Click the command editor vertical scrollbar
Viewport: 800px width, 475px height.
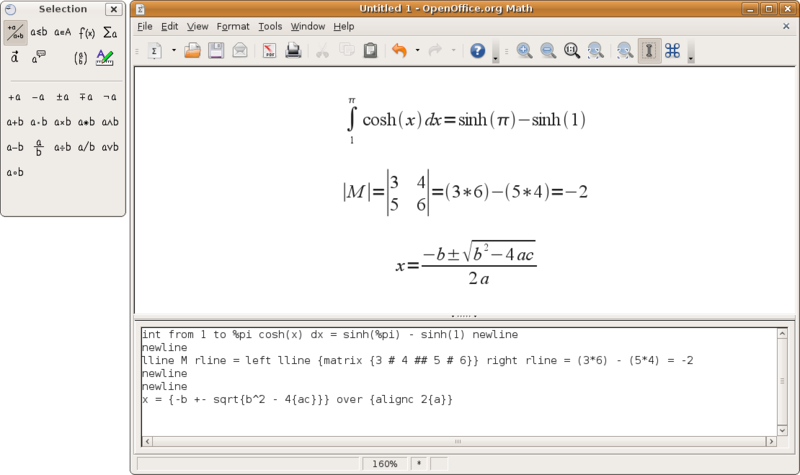[782, 382]
